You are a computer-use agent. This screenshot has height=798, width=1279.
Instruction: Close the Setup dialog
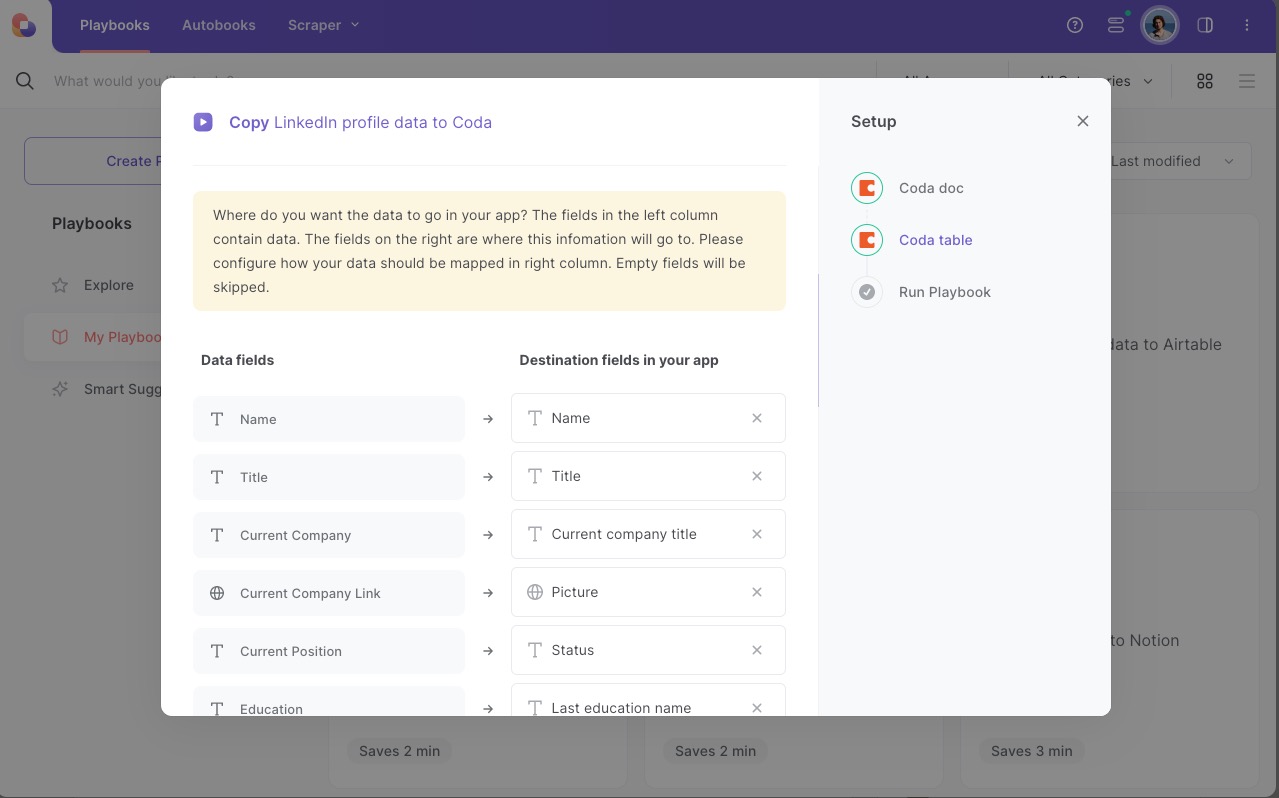coord(1083,121)
